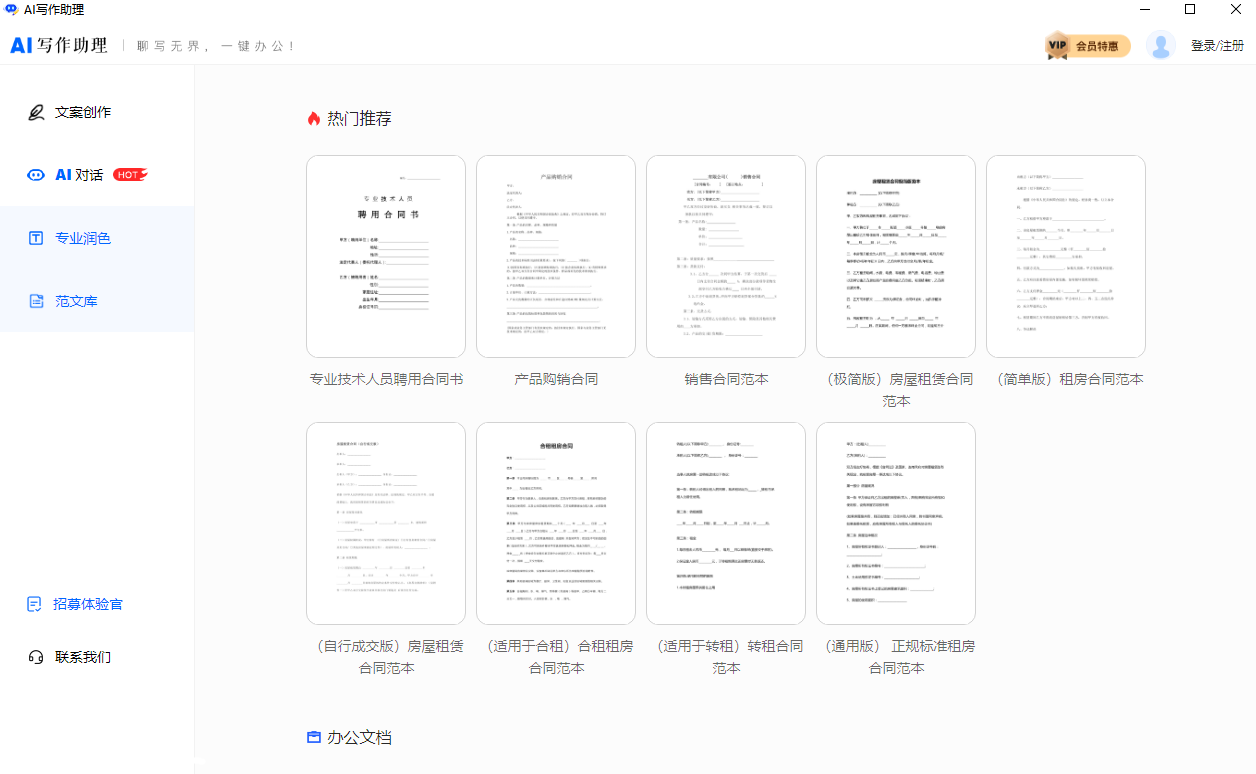
Task: Open (适用于转租)转租合同范本 thumbnail
Action: [726, 523]
